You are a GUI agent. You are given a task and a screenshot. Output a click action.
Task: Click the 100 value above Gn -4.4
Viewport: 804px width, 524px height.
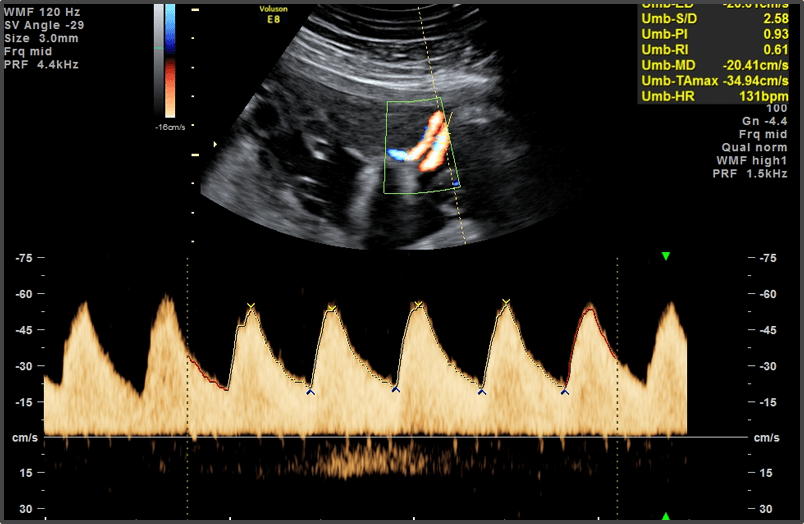(x=776, y=108)
